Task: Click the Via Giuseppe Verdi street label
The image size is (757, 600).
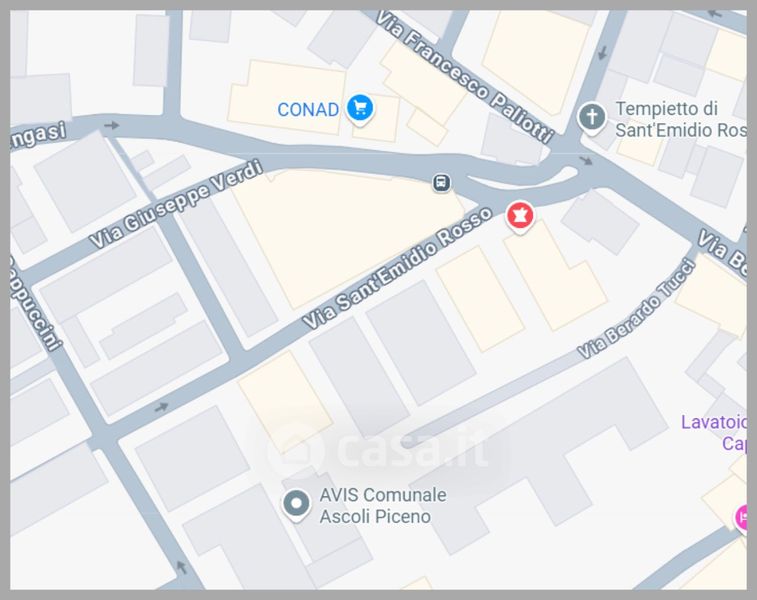Action: tap(176, 204)
